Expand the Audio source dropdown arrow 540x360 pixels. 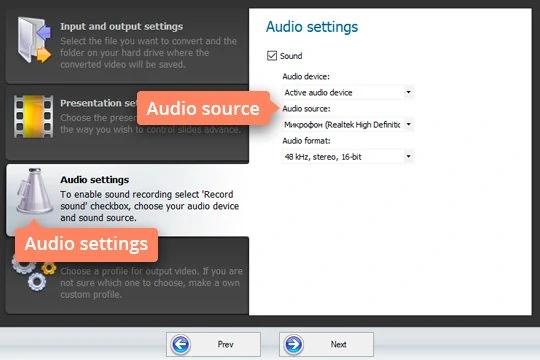tap(408, 124)
